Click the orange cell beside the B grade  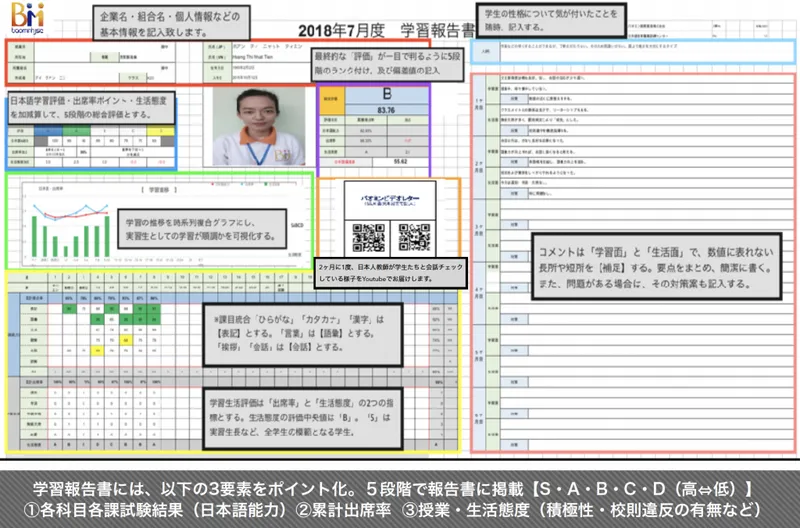(332, 100)
